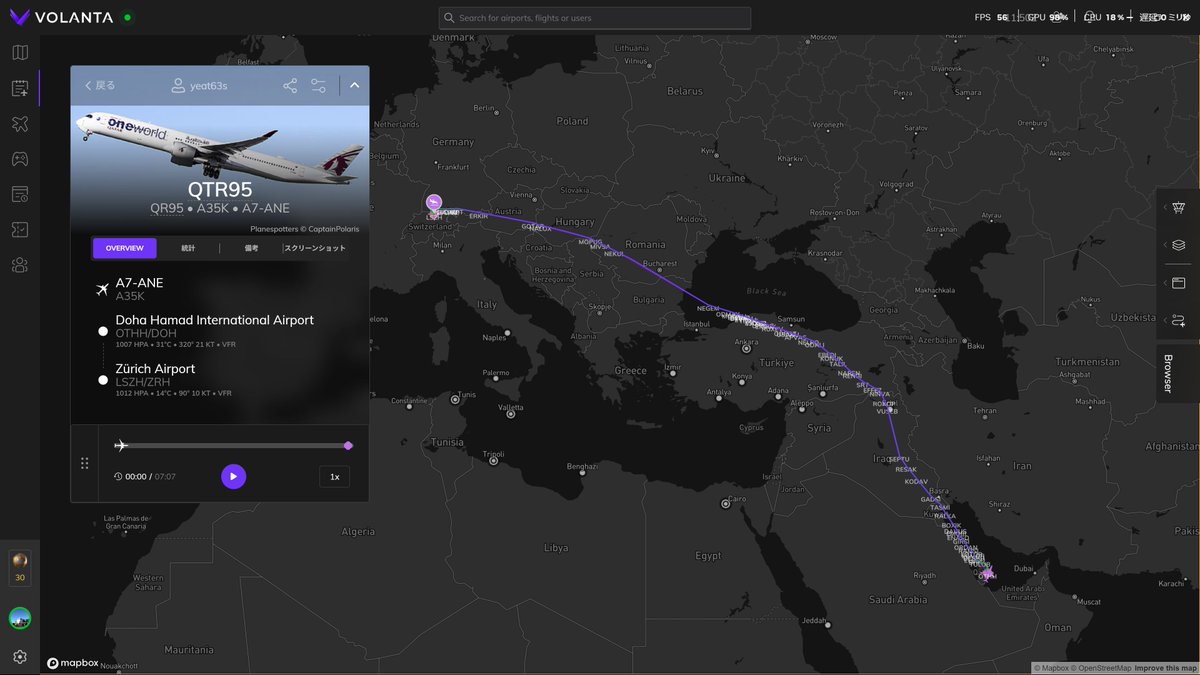Click the Cairo airport dot on map
This screenshot has width=1200, height=675.
click(726, 504)
